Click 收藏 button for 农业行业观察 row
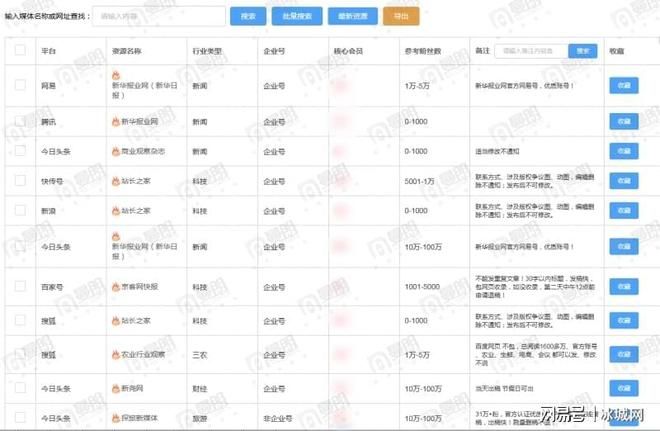Image resolution: width=660 pixels, height=431 pixels. pyautogui.click(x=624, y=355)
